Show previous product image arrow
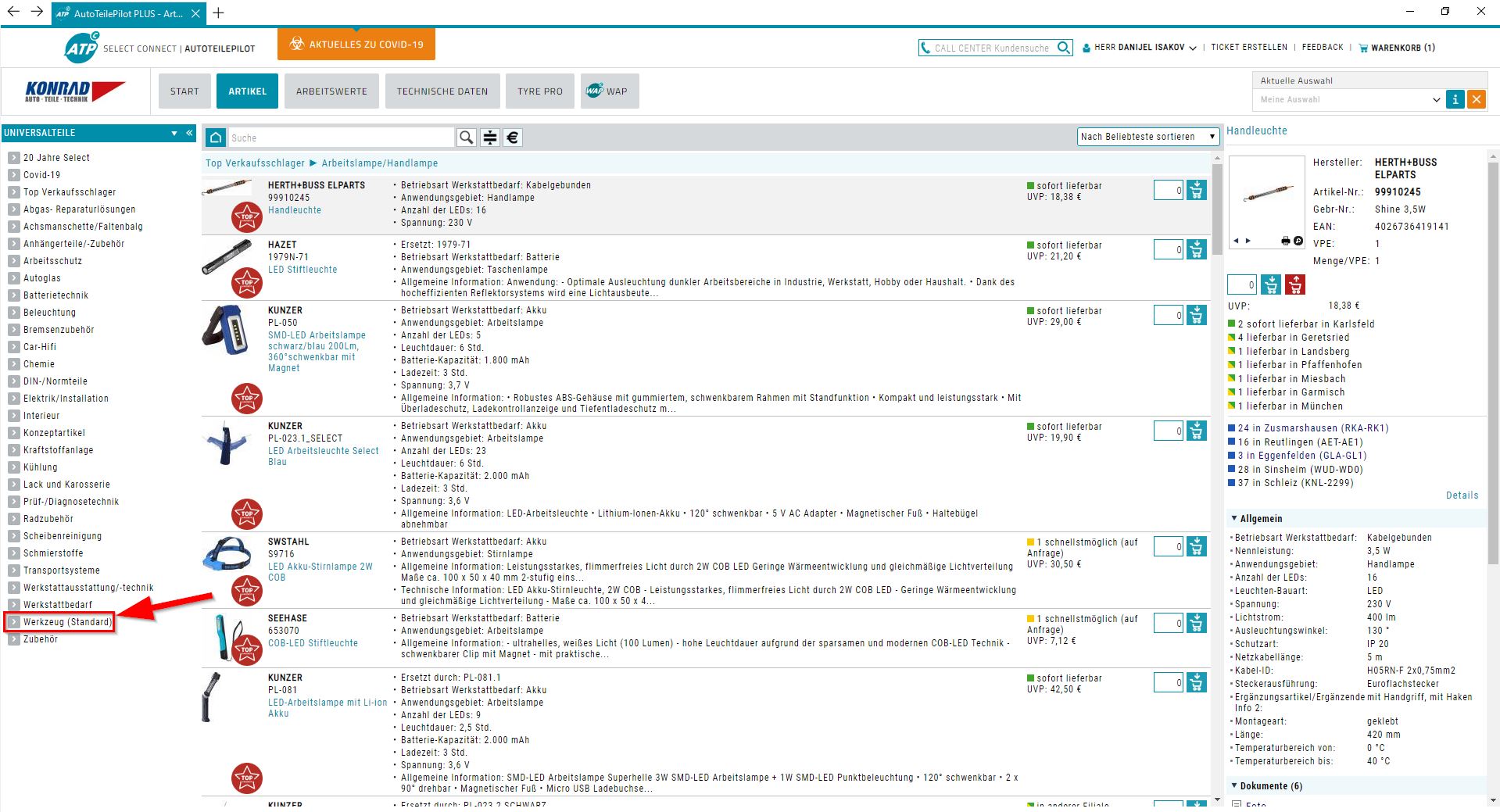Viewport: 1500px width, 812px height. tap(1236, 241)
